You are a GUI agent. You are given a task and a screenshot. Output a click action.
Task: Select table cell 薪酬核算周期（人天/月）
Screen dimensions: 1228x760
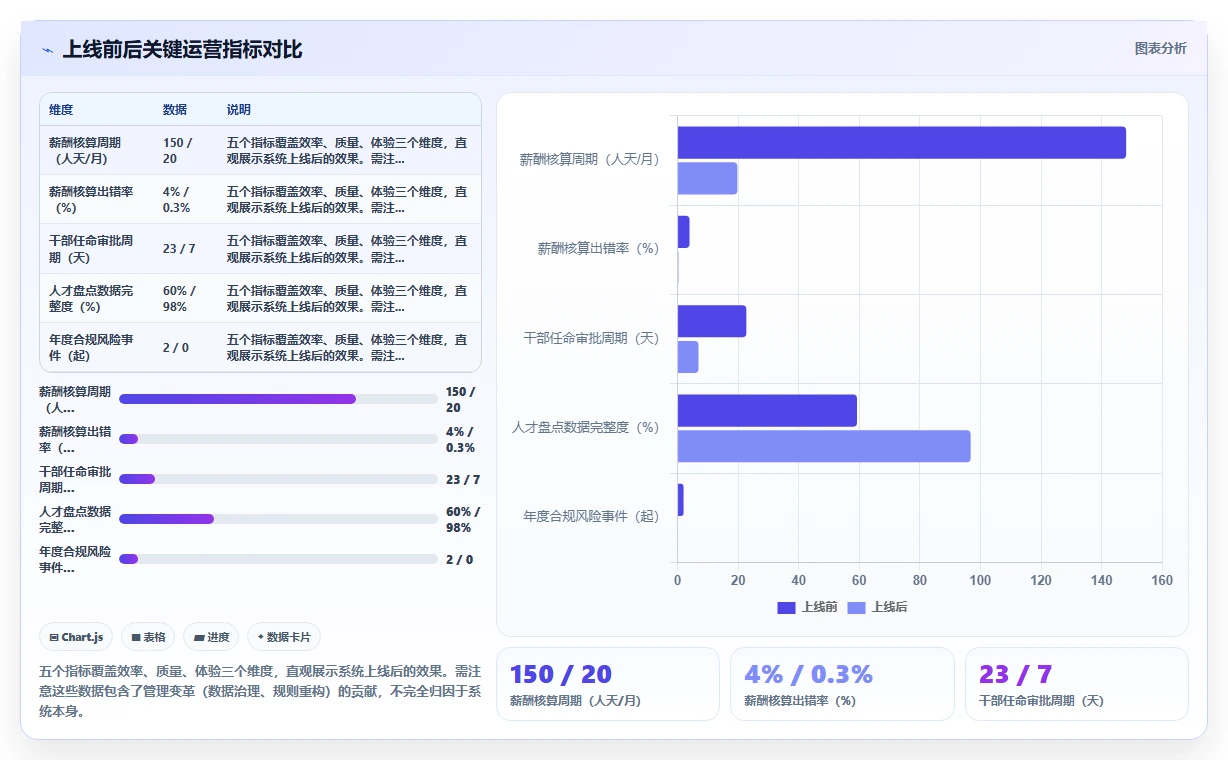tap(97, 150)
